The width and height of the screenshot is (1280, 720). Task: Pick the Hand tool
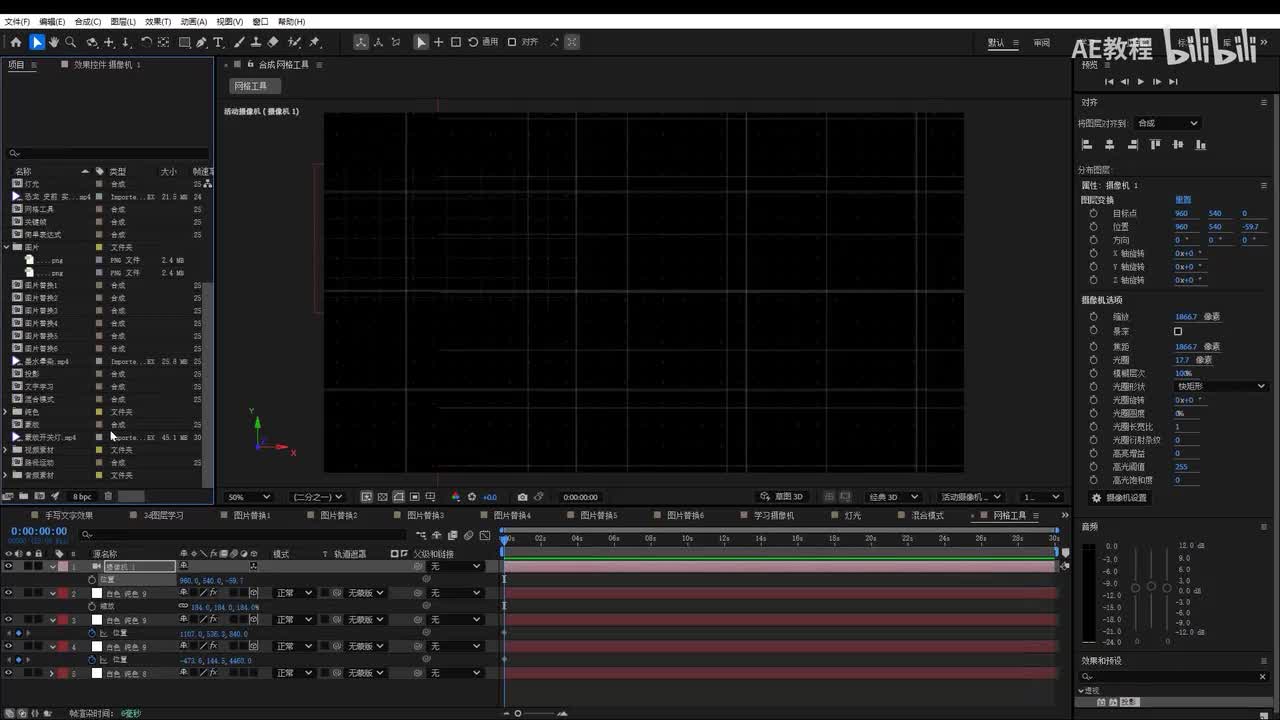pyautogui.click(x=54, y=42)
